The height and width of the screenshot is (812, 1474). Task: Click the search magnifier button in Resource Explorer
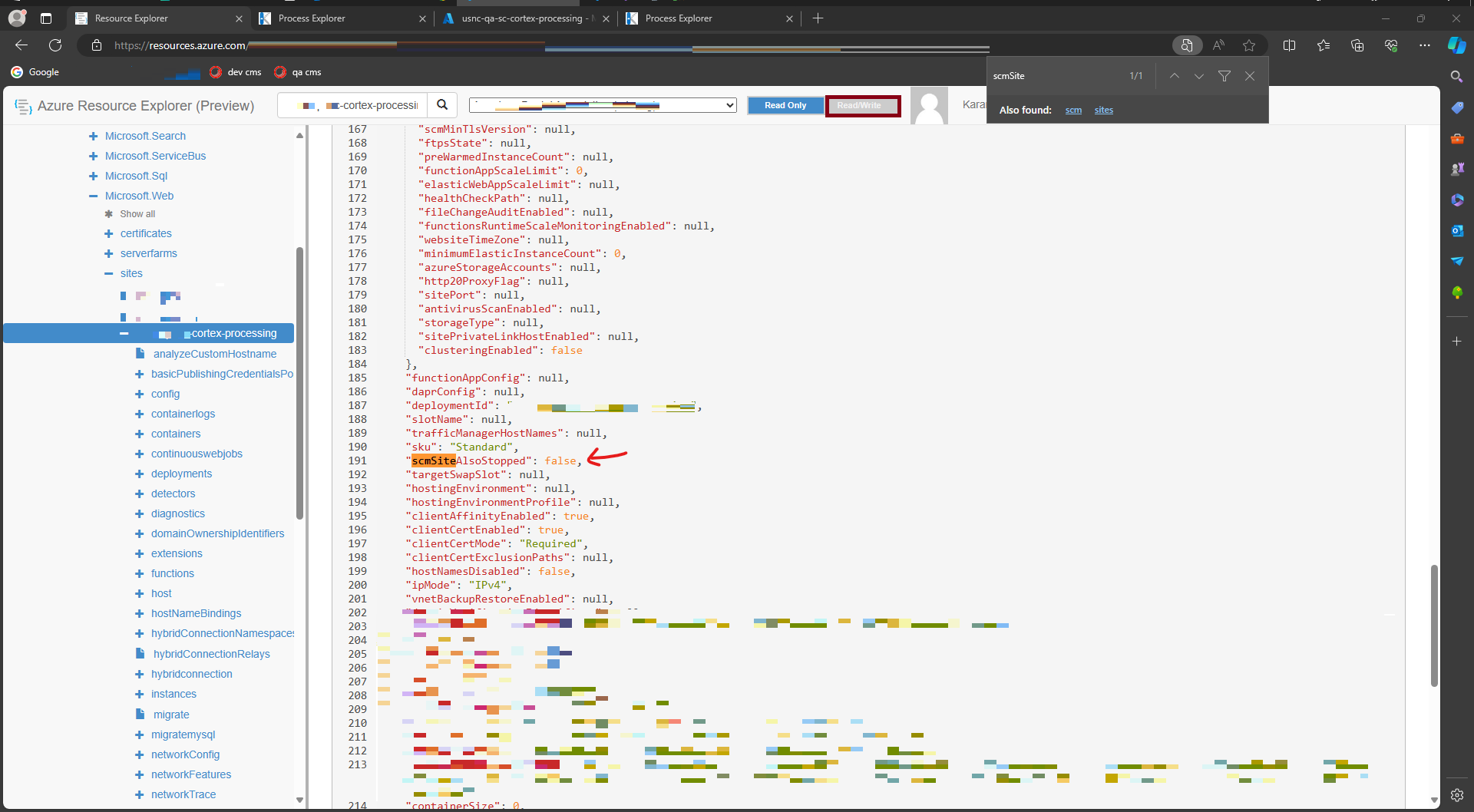pyautogui.click(x=442, y=105)
